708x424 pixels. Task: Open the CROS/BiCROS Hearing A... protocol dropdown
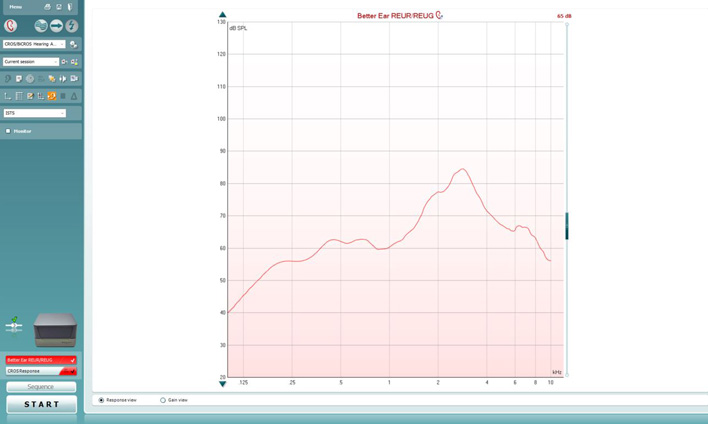coord(34,44)
